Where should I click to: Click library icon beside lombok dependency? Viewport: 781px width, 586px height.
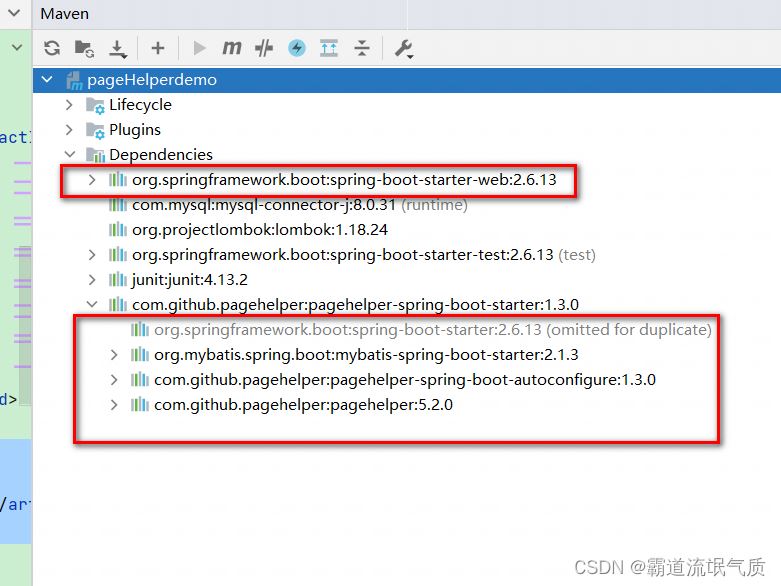click(118, 230)
